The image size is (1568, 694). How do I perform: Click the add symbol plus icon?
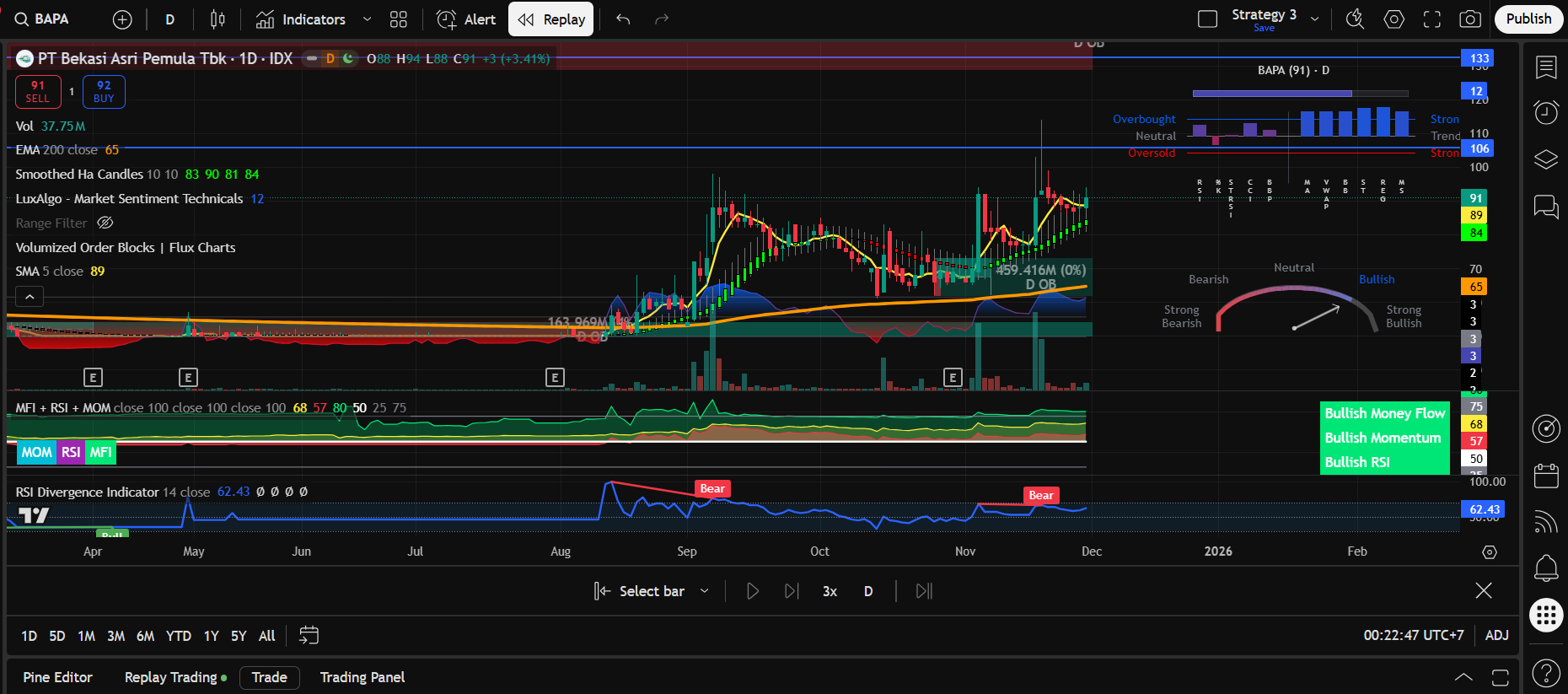[x=122, y=19]
